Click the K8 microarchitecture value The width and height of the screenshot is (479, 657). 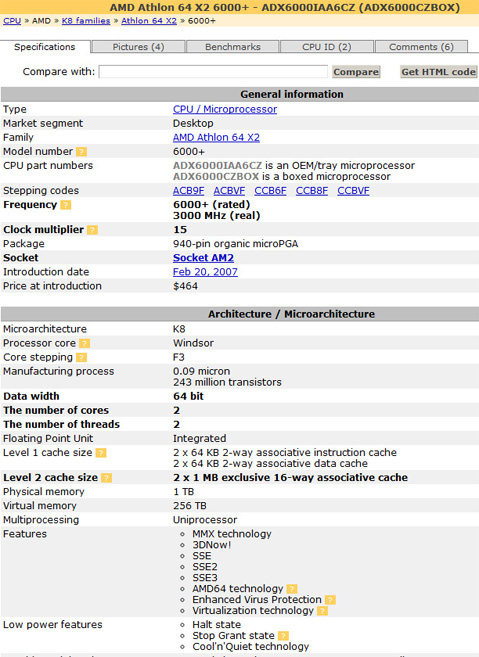(x=179, y=329)
